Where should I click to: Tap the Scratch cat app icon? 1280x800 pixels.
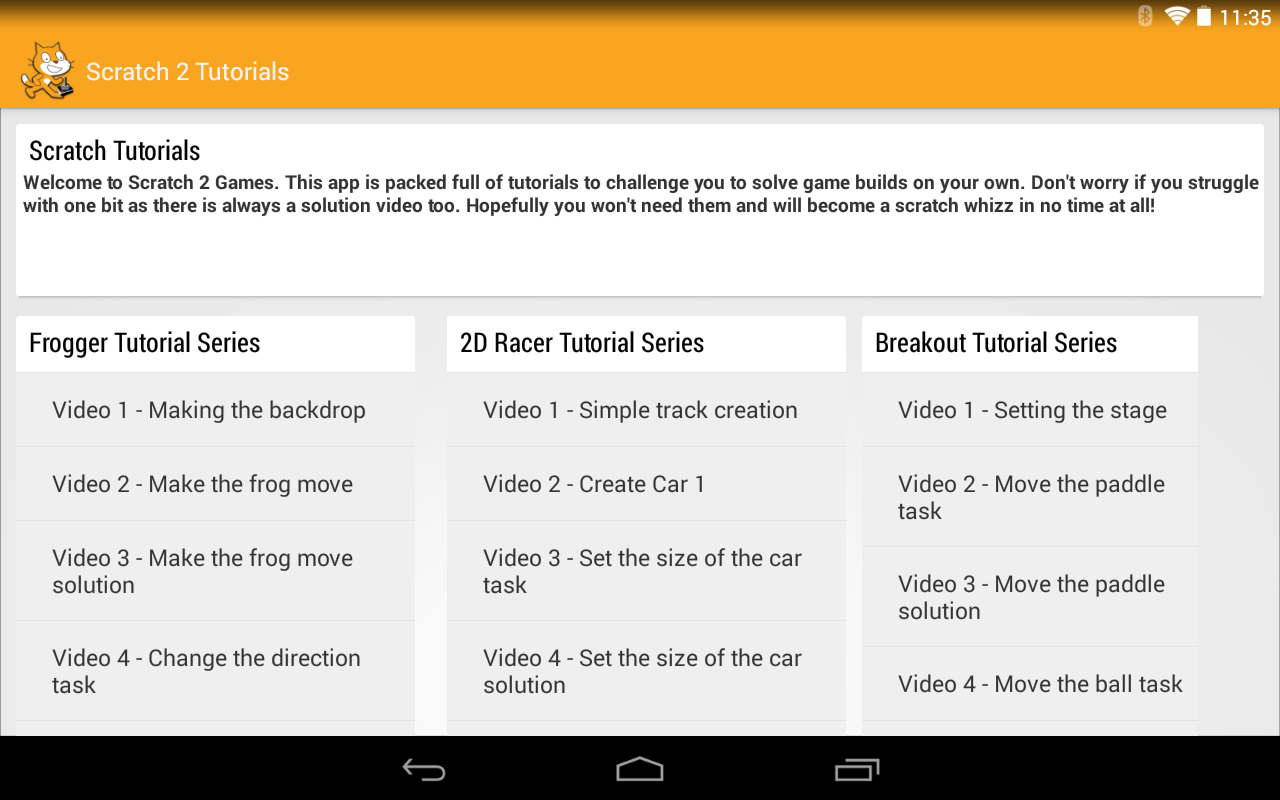pos(48,71)
